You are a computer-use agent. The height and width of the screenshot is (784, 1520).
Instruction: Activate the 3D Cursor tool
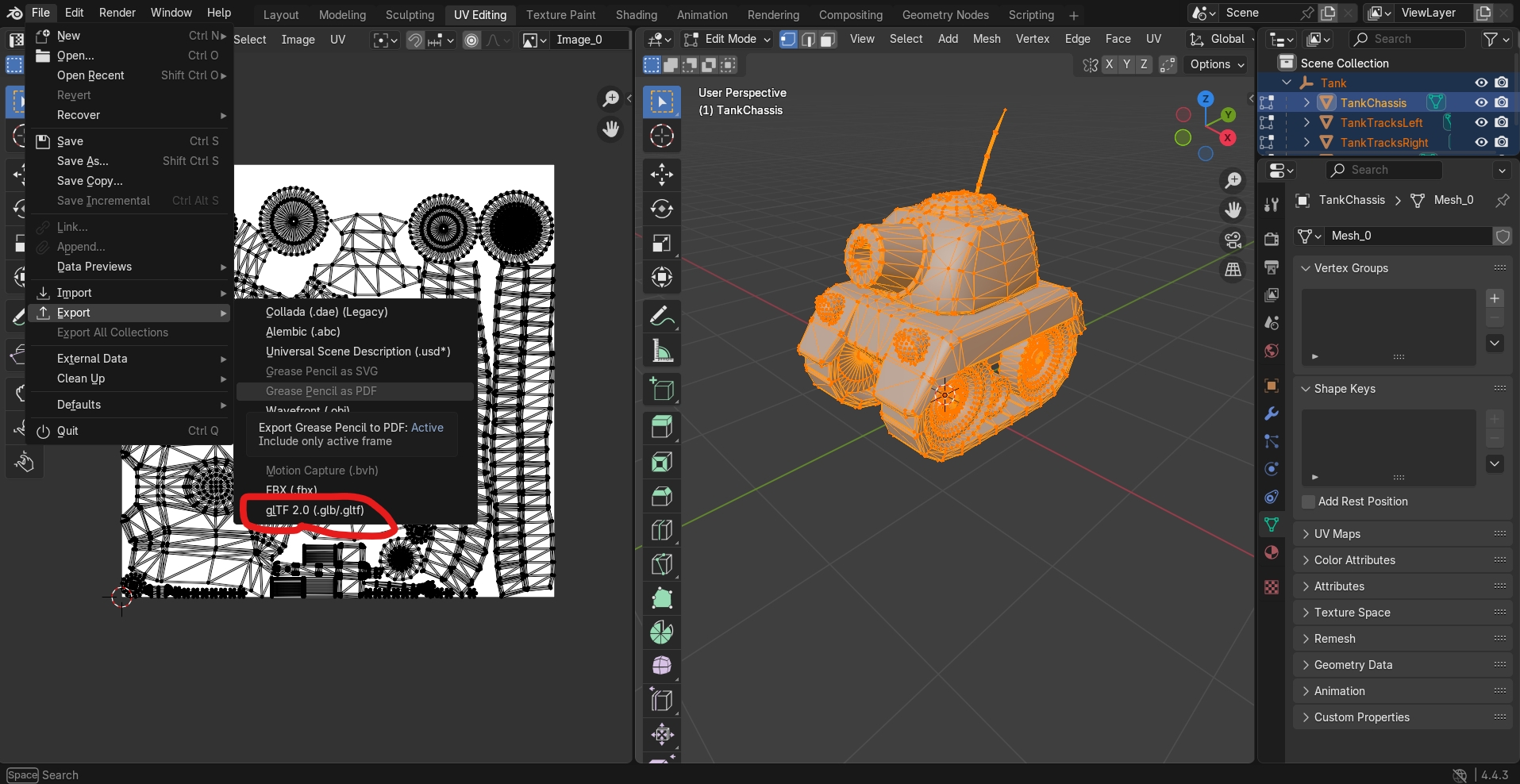661,136
